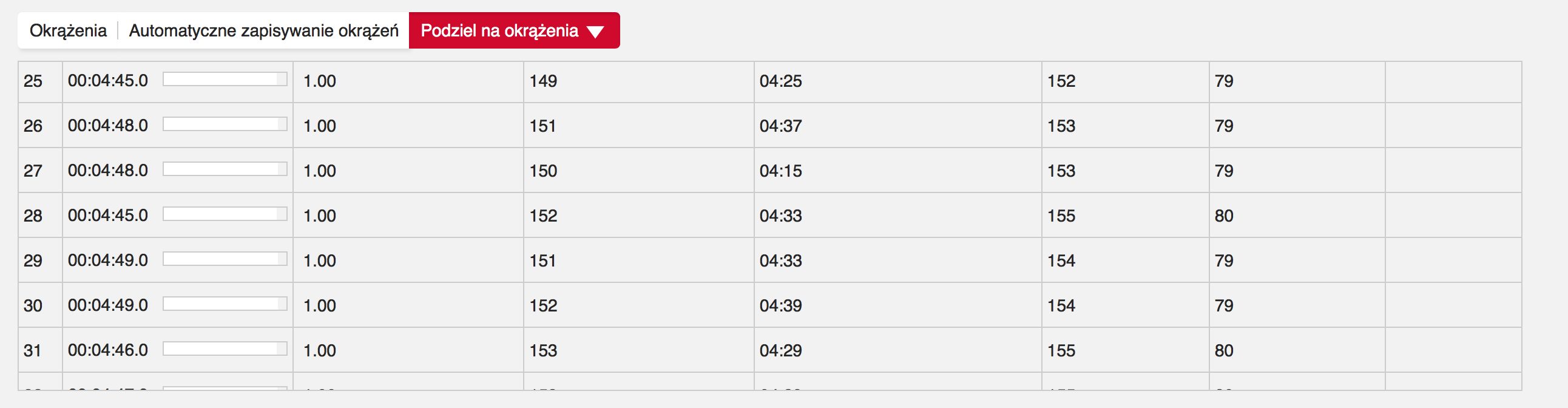The image size is (1568, 408).
Task: Click the lap 25 progress bar
Action: [225, 80]
